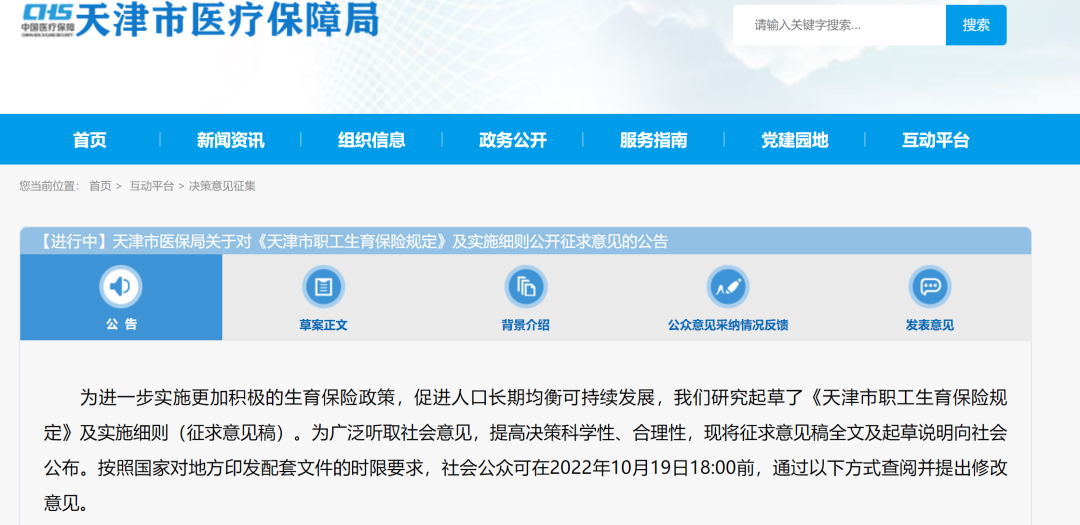Click the 背景介绍 copy-pages icon
The height and width of the screenshot is (525, 1080).
[x=526, y=286]
